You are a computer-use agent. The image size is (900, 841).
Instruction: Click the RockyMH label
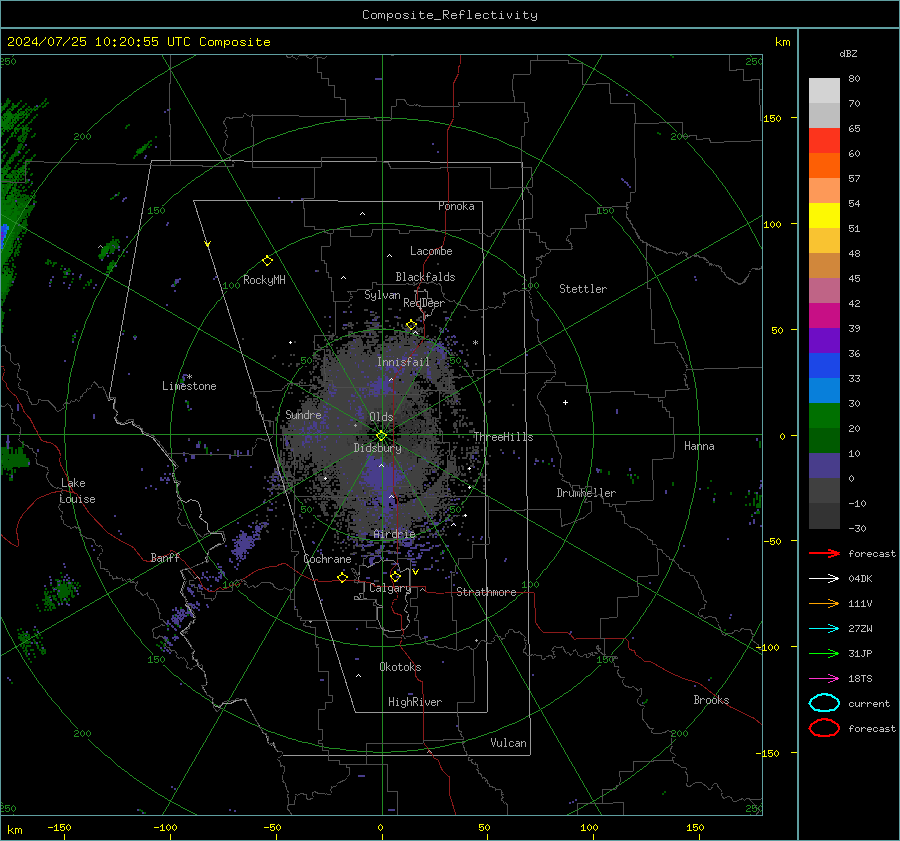pos(264,280)
